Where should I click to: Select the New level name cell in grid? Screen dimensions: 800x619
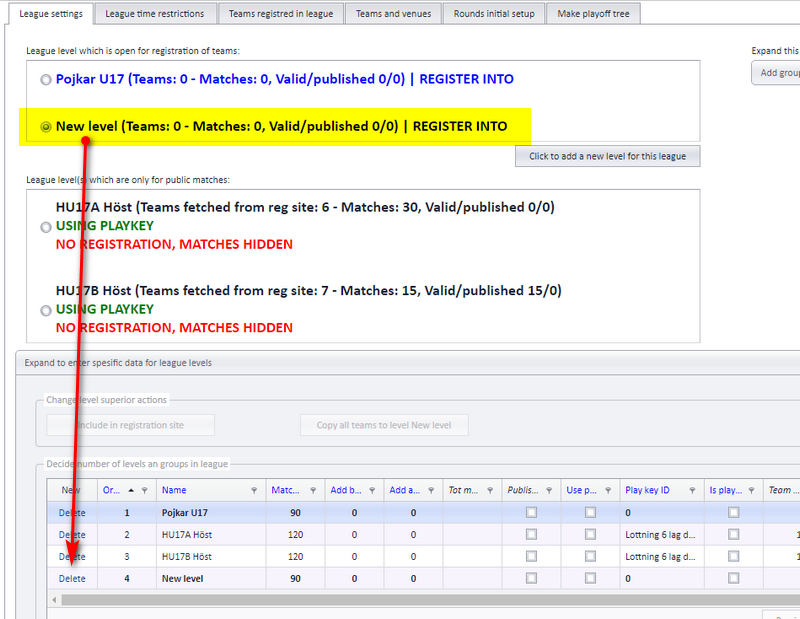[x=211, y=579]
